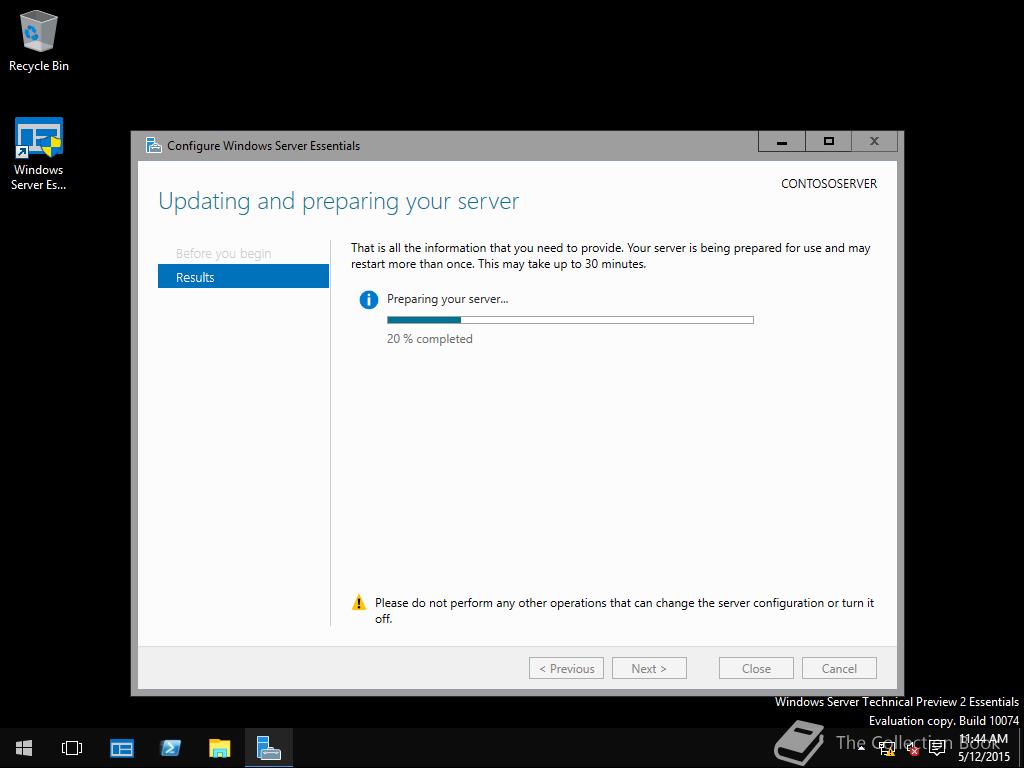Click 'Evaluation copy. Build 10074' watermark text
The image size is (1024, 768).
point(944,721)
